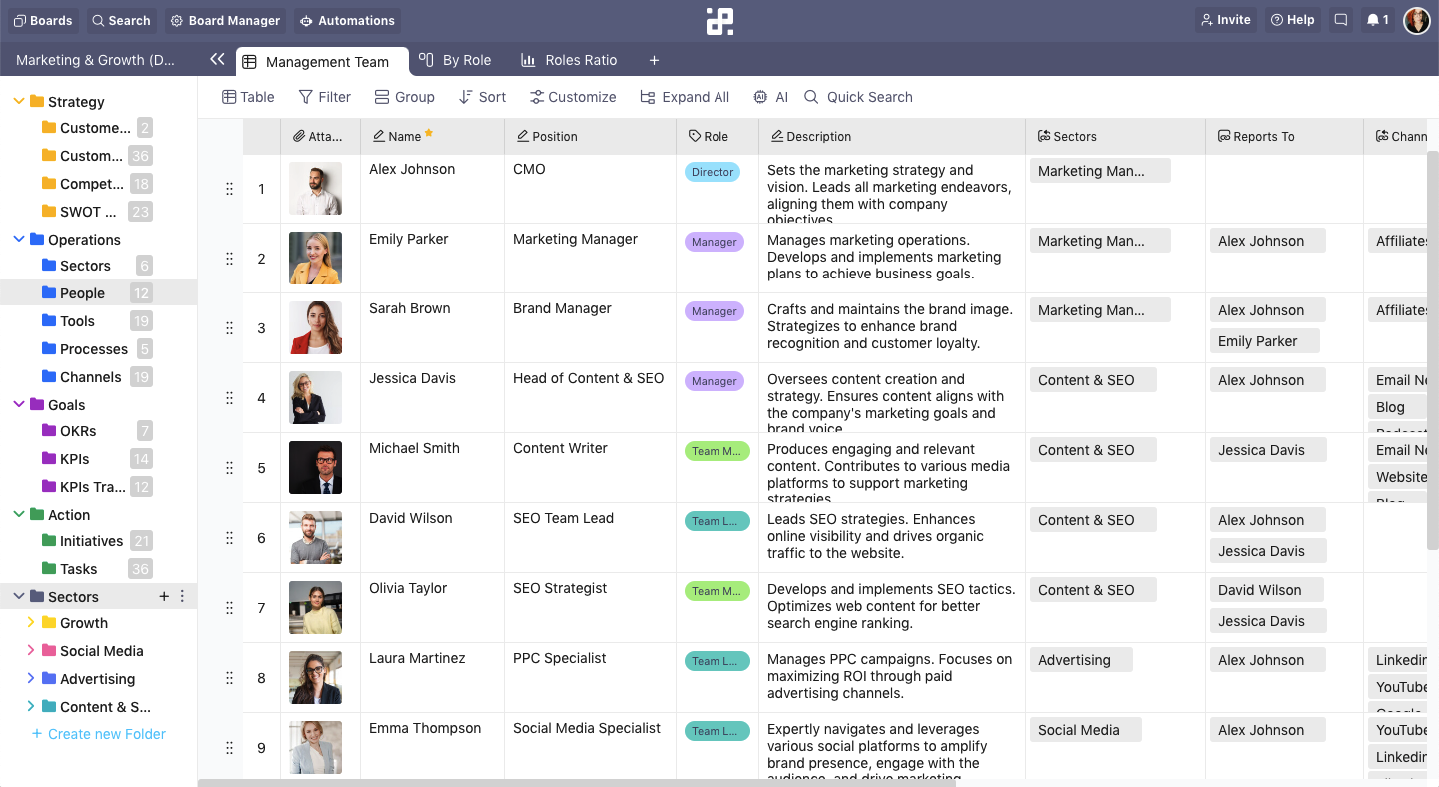Open Quick Search in the toolbar

(858, 96)
